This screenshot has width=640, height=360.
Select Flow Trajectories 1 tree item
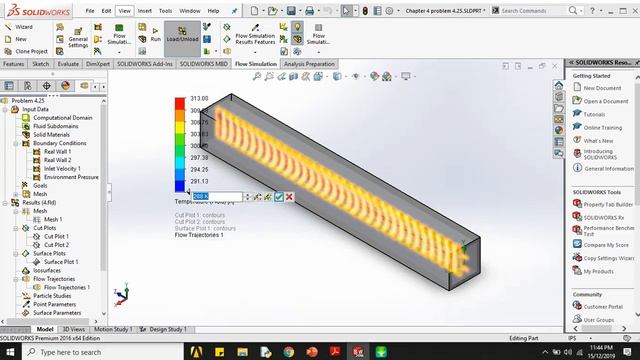[x=67, y=287]
